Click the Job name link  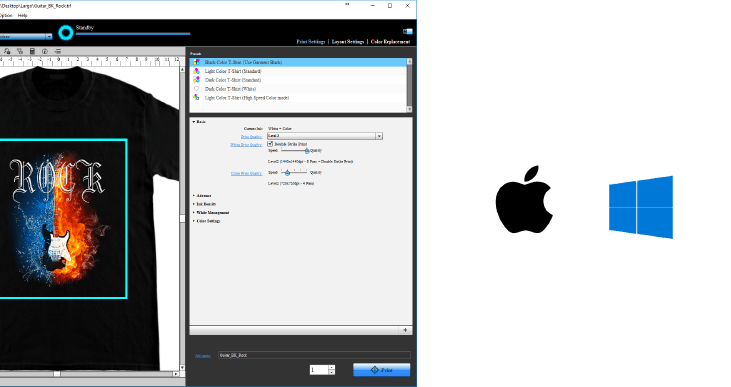click(x=203, y=356)
